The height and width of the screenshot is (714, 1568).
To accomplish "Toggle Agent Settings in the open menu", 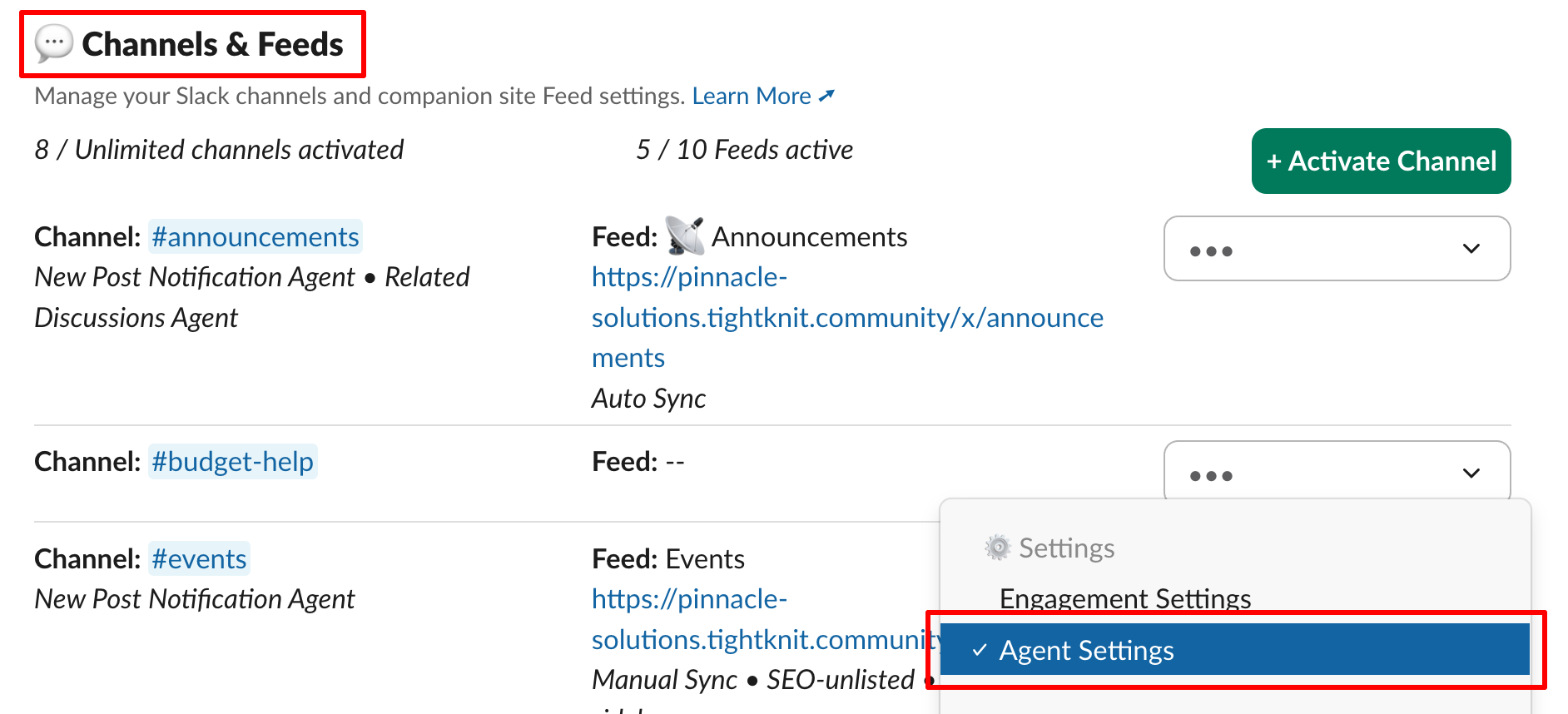I will coord(1086,650).
